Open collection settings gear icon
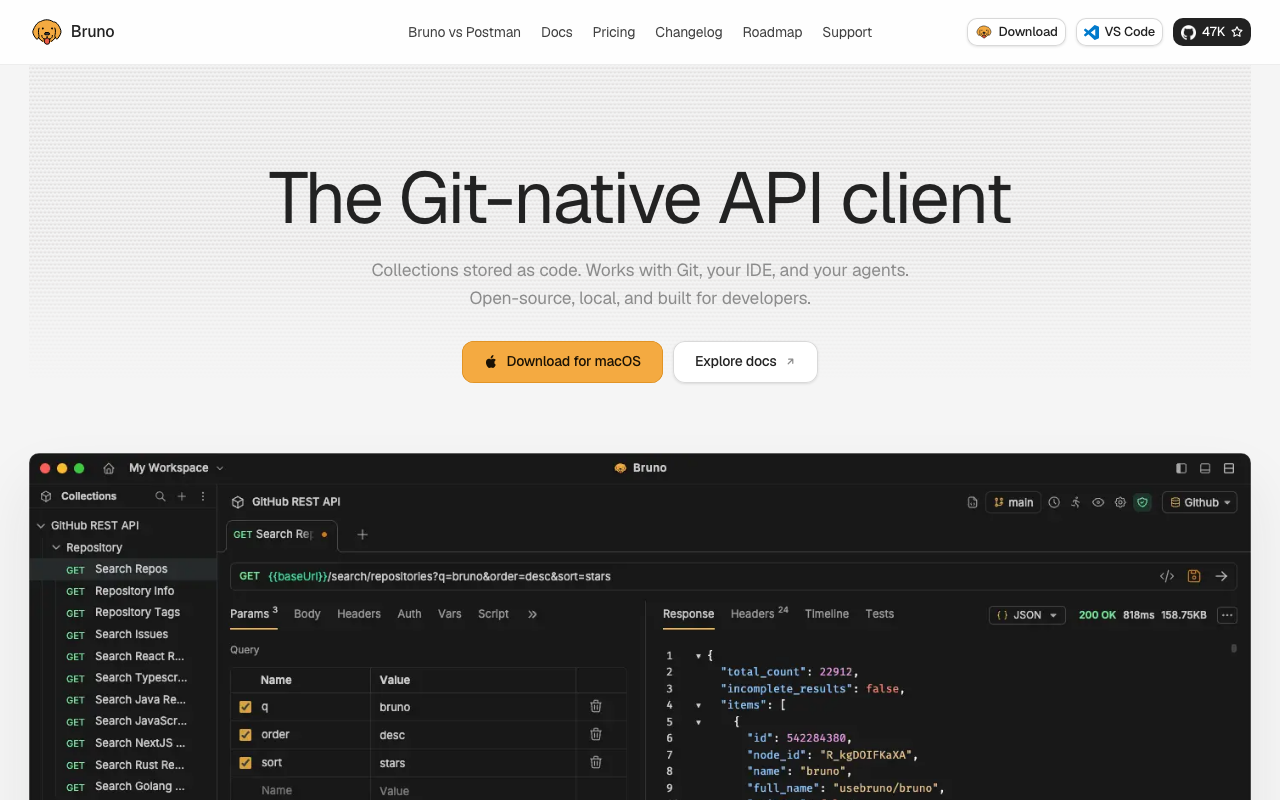This screenshot has width=1280, height=800. coord(1120,502)
